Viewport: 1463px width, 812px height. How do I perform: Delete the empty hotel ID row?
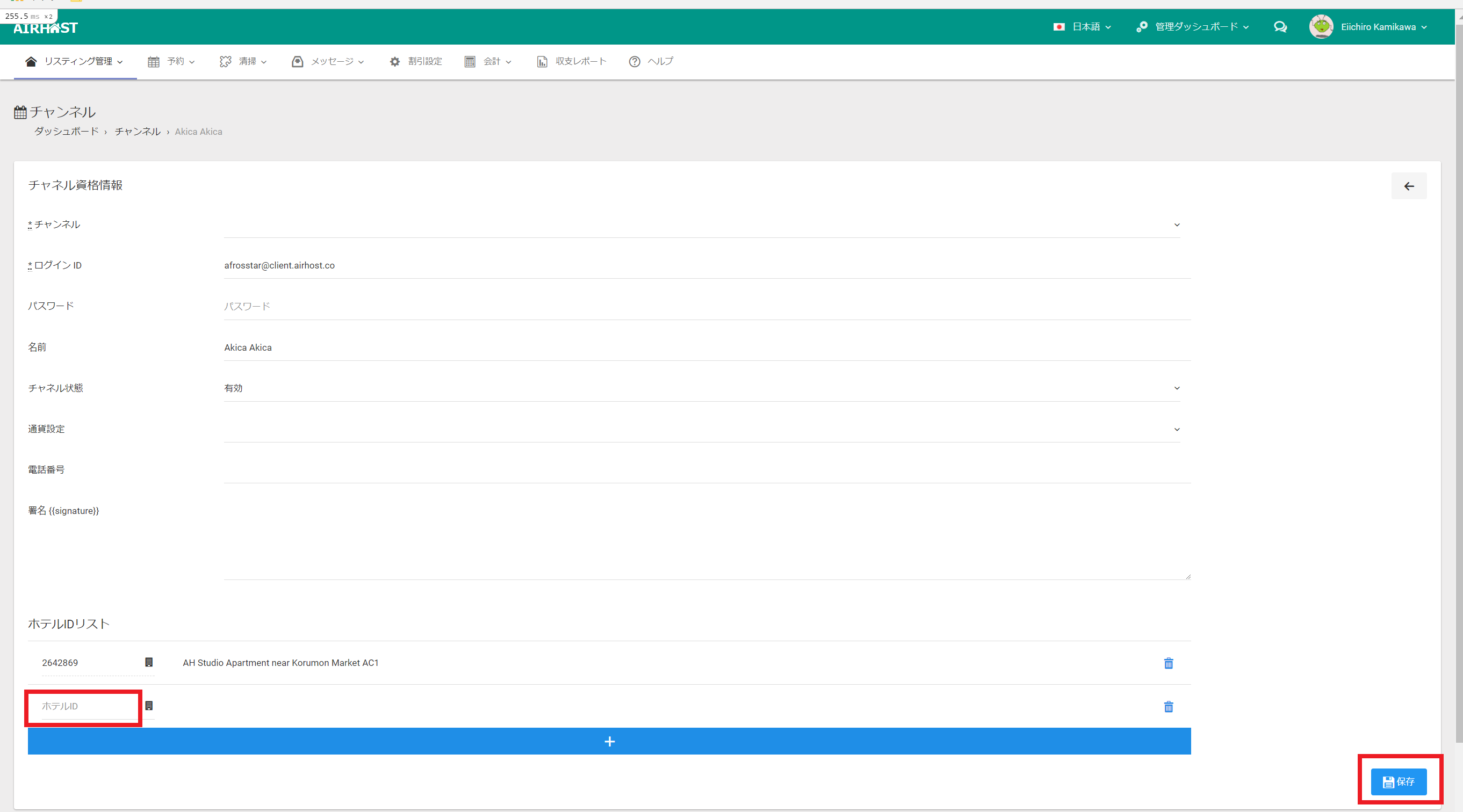point(1168,706)
